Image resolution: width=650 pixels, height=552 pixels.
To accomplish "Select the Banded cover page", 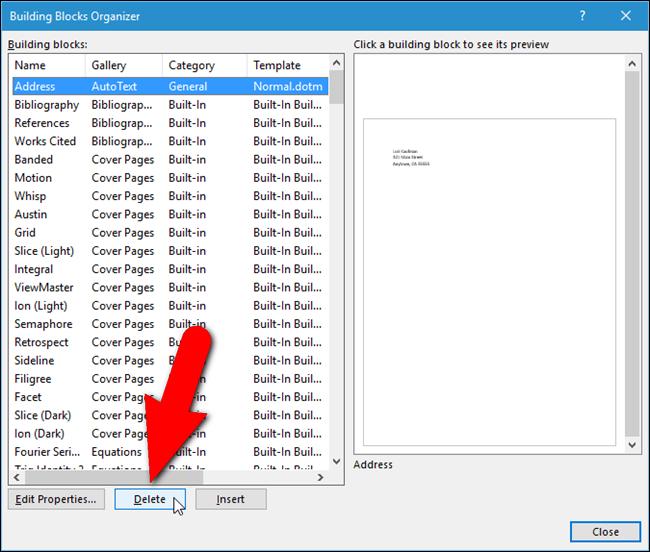I will coord(170,159).
